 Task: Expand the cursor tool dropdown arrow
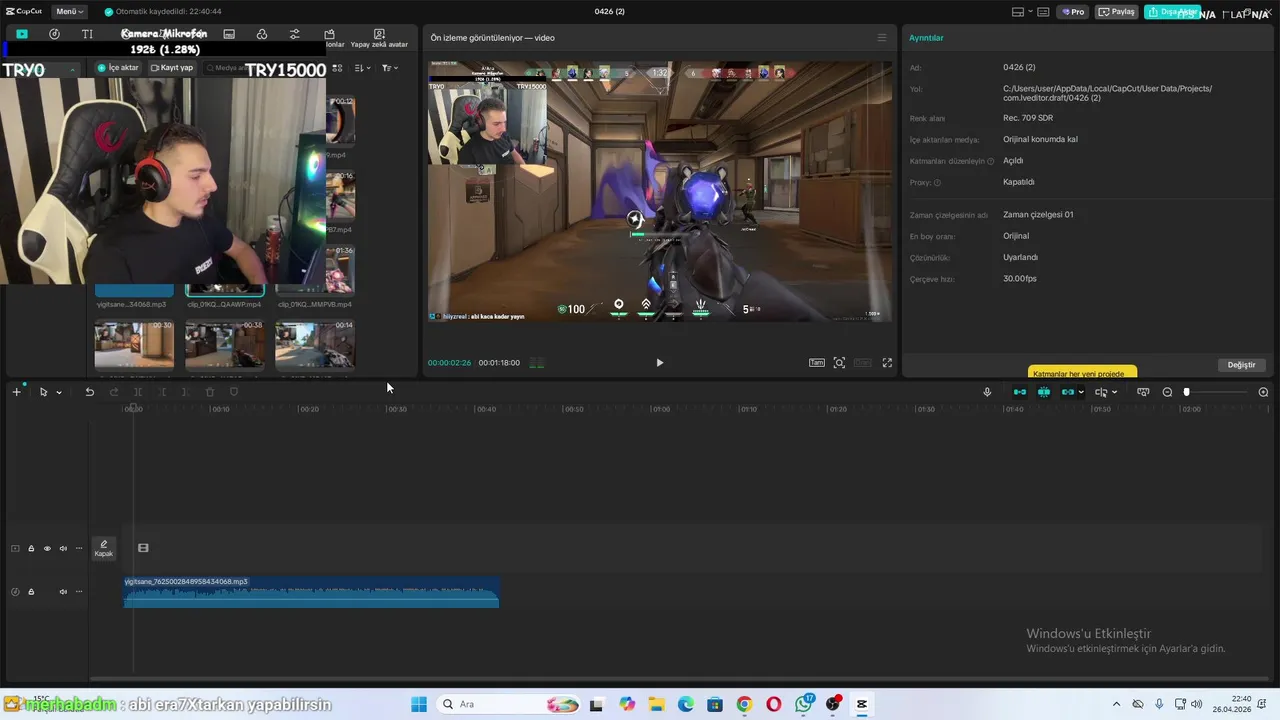point(59,392)
